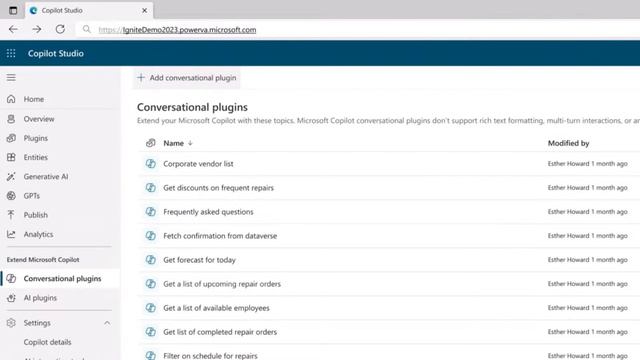
Task: Click icon beside available employees row
Action: tap(151, 308)
